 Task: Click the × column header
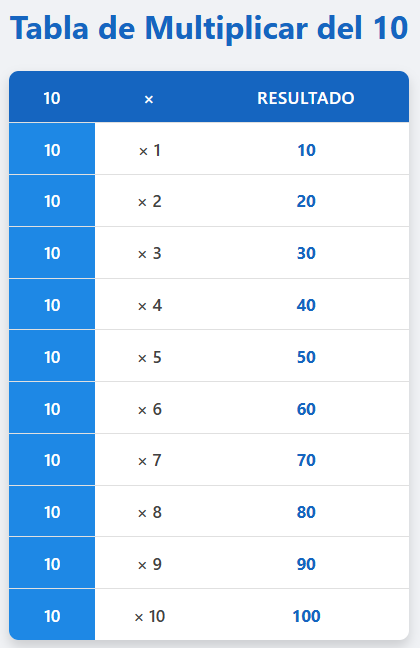149,98
